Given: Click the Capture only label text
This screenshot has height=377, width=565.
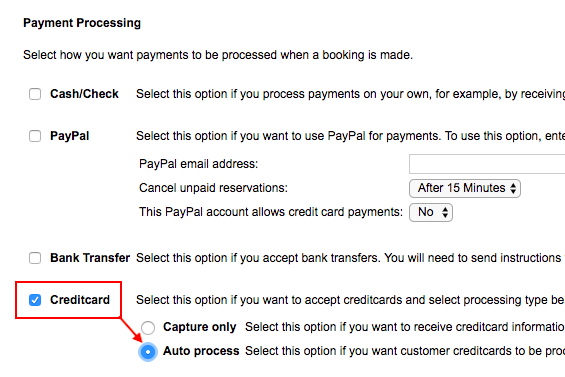Looking at the screenshot, I should (x=200, y=327).
